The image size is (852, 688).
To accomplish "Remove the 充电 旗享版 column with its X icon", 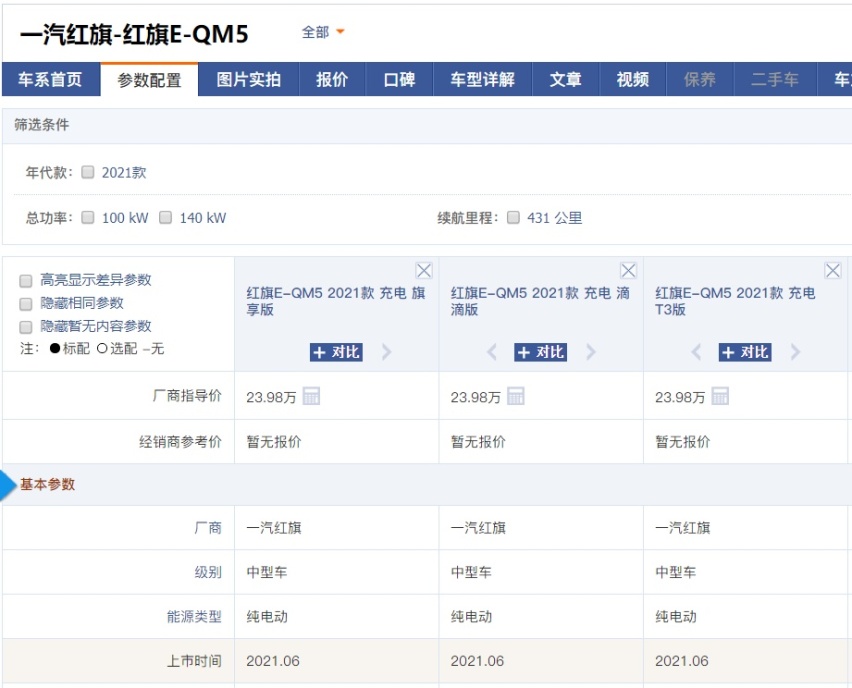I will coord(424,270).
